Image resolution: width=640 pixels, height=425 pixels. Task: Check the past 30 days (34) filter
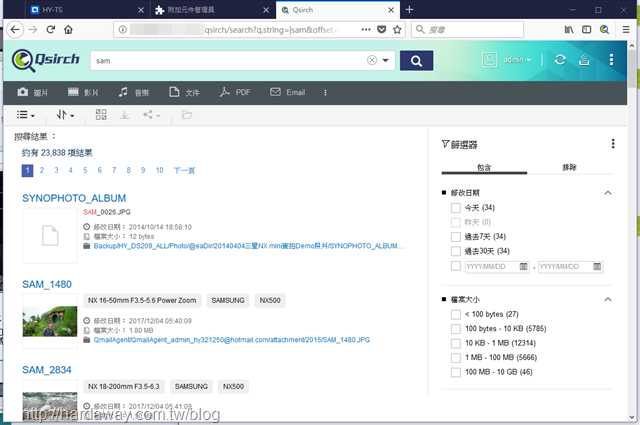(x=456, y=251)
